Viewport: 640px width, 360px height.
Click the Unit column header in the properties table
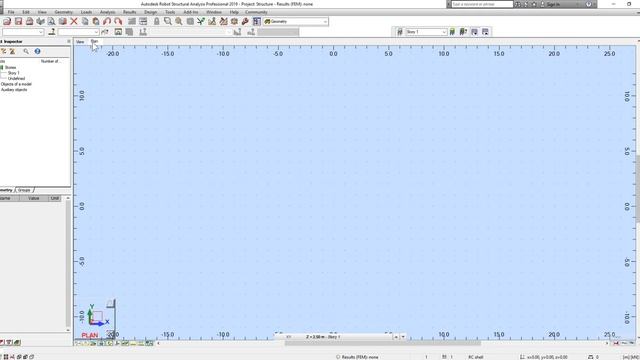pos(55,198)
